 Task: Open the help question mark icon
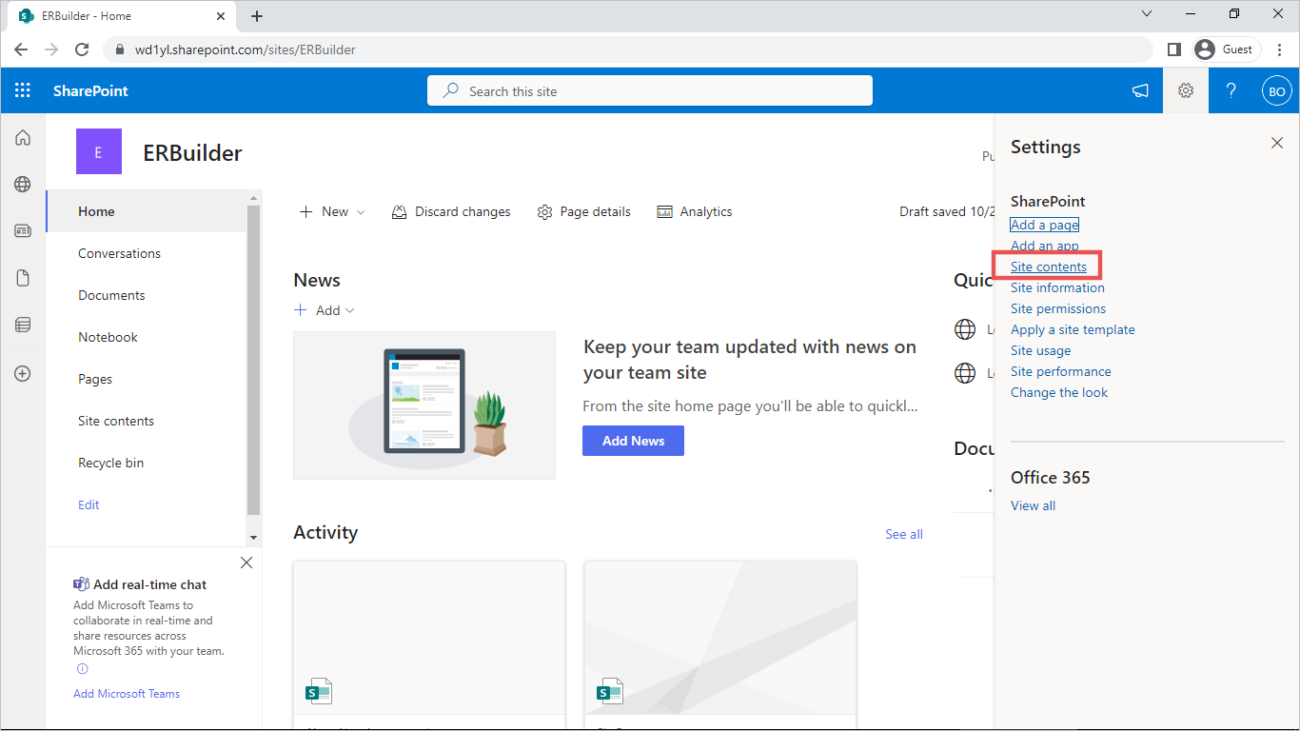click(1231, 91)
